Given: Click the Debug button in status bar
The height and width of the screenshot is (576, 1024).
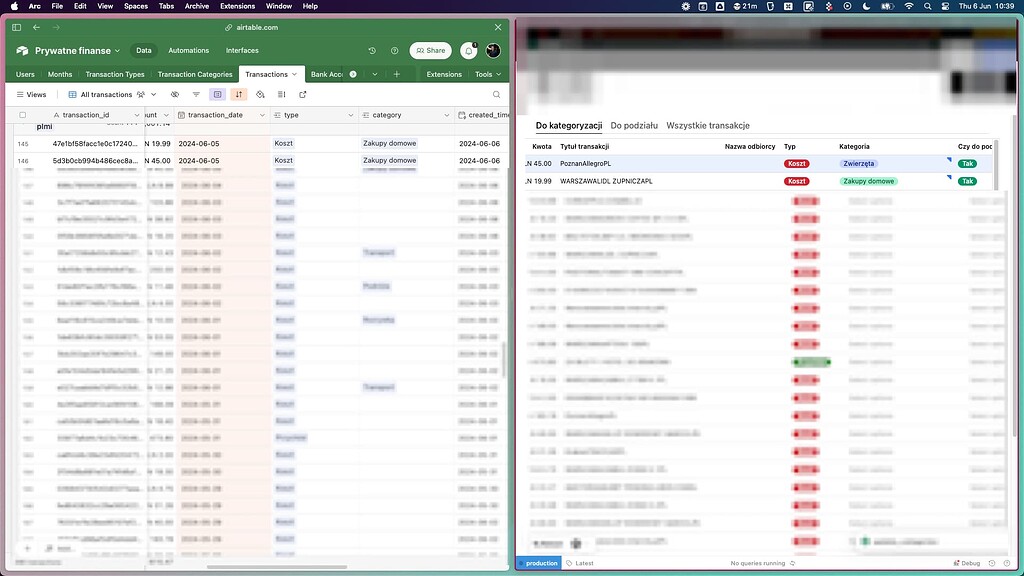Looking at the screenshot, I should [966, 563].
